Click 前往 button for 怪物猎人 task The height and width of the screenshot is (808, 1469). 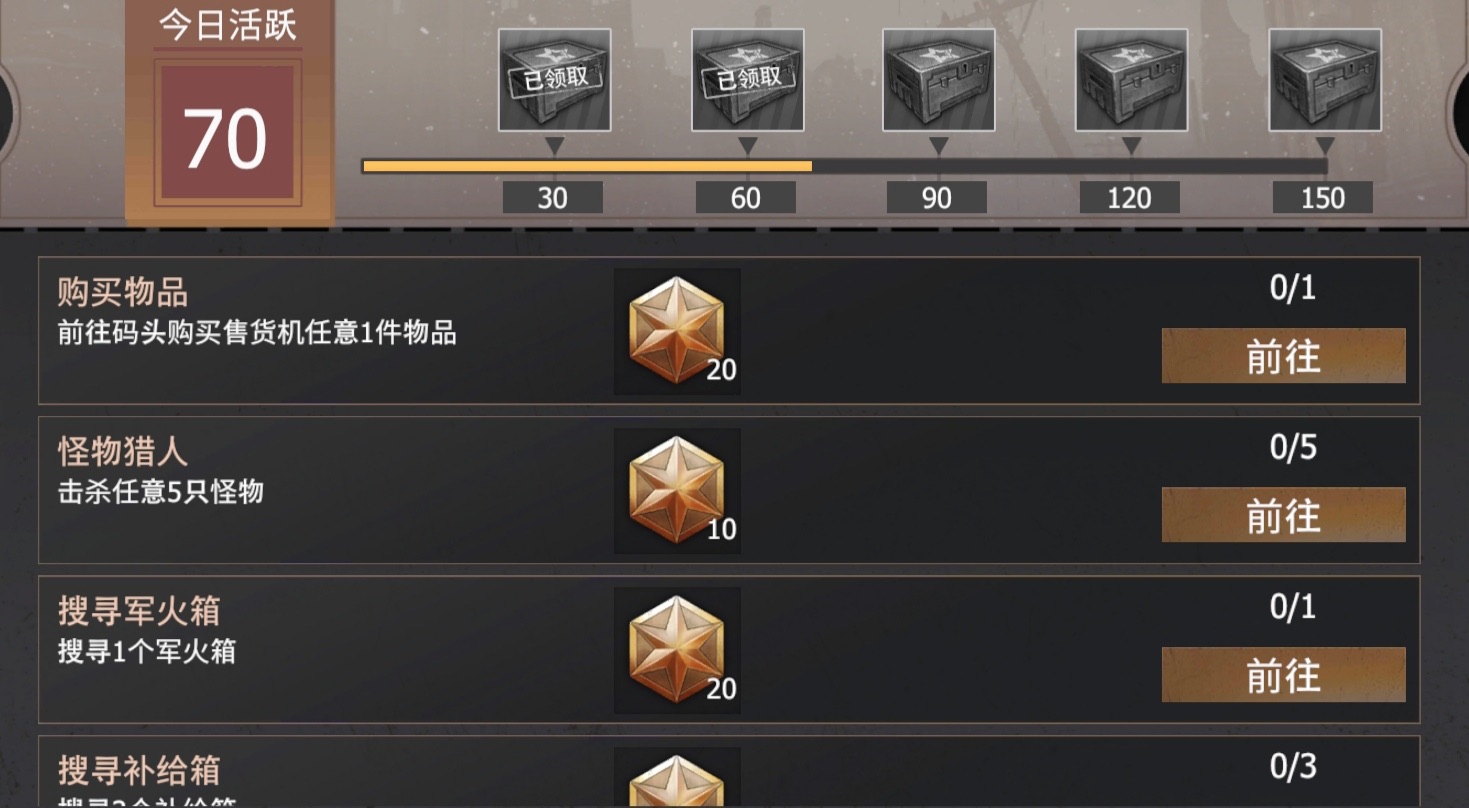[1284, 515]
